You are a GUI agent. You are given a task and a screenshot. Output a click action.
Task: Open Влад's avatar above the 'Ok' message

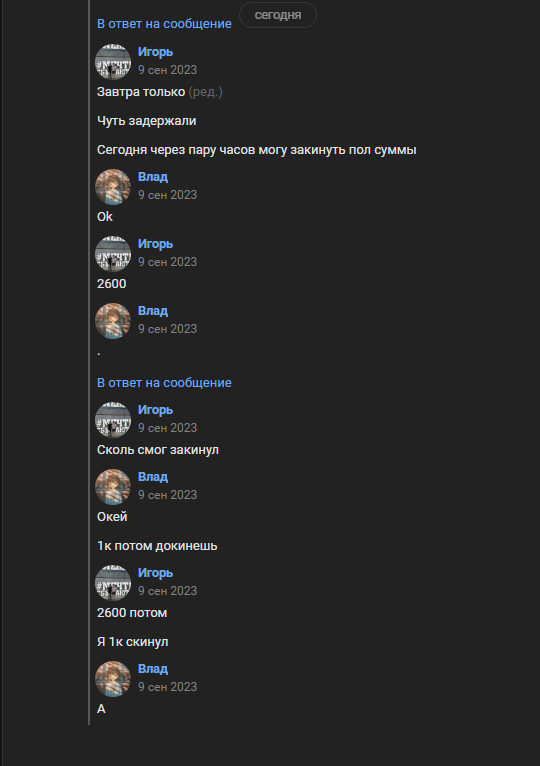point(113,187)
